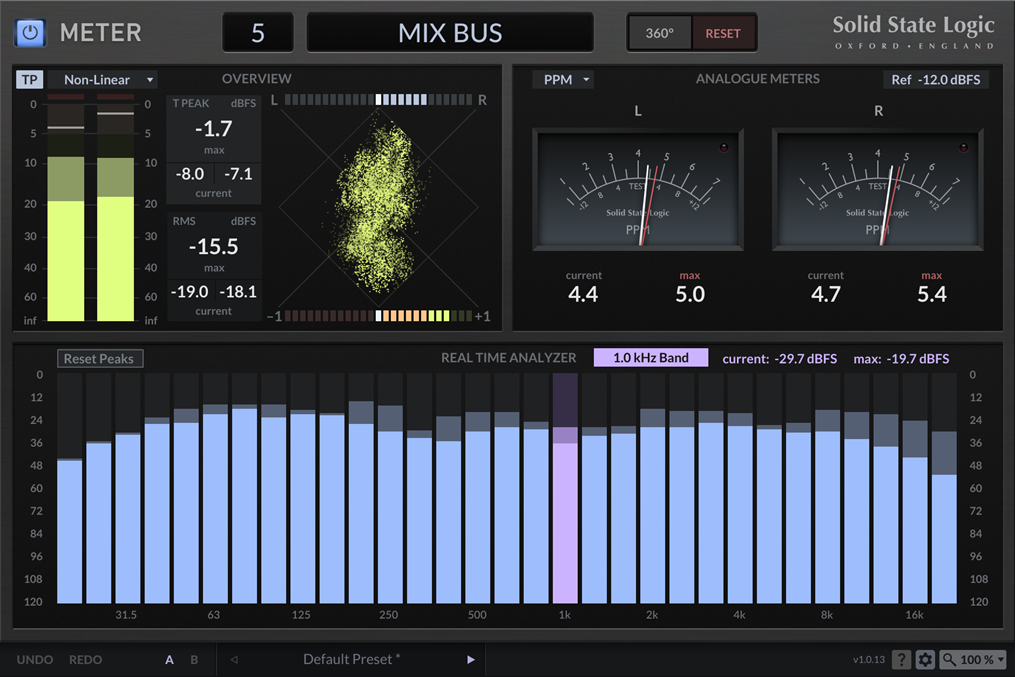Click the Default Preset name field

pyautogui.click(x=350, y=660)
